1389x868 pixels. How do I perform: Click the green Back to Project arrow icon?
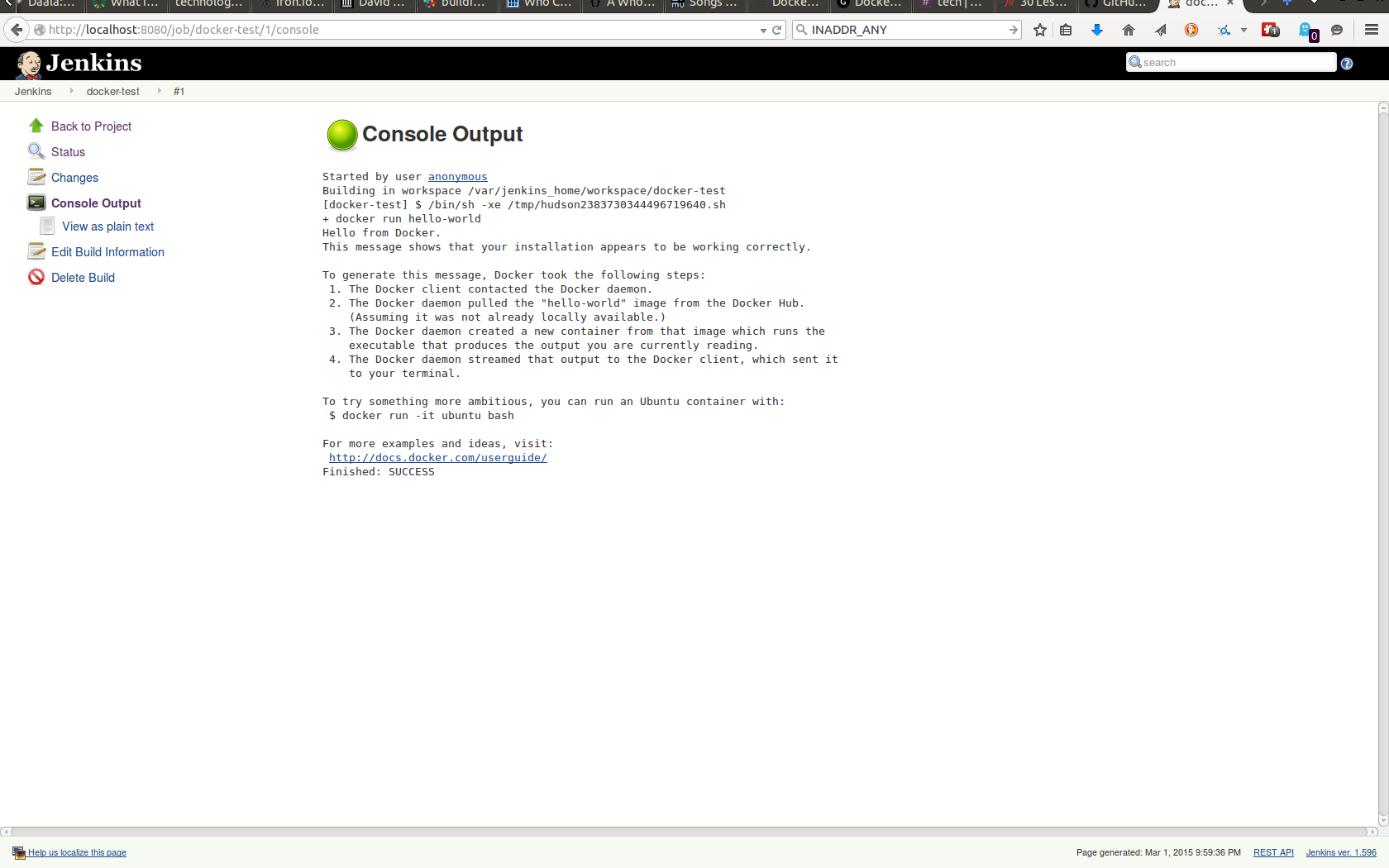pyautogui.click(x=36, y=126)
